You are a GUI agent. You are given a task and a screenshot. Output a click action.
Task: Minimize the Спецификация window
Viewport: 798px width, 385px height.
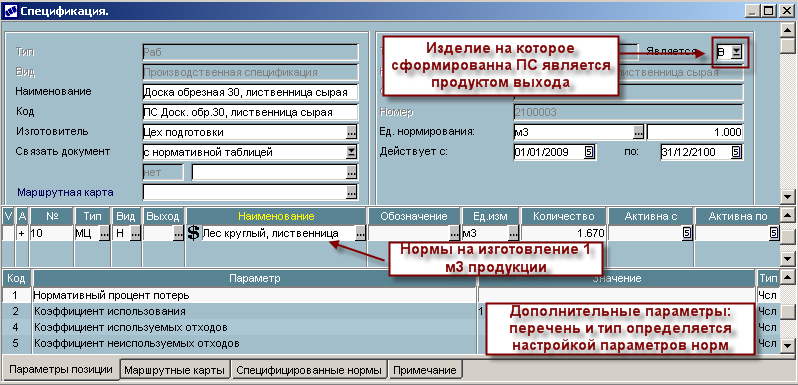tap(754, 11)
